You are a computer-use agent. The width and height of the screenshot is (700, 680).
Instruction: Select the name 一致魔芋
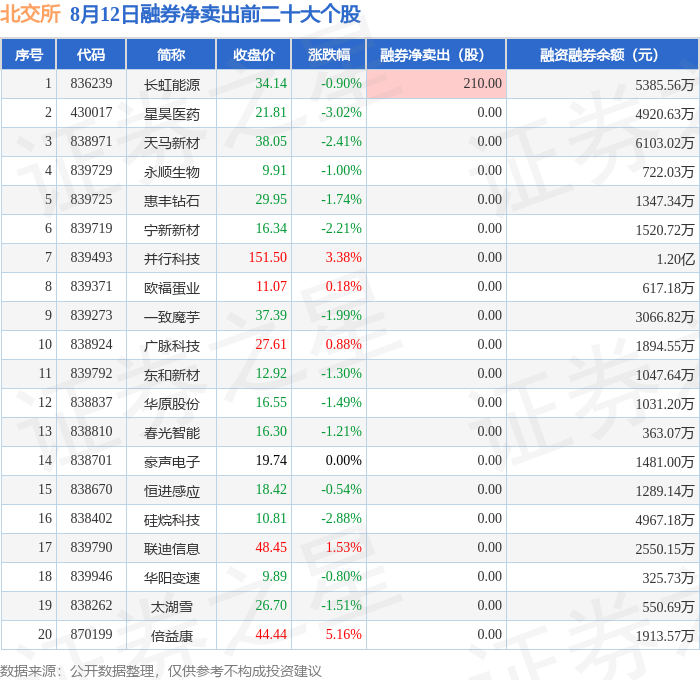(171, 317)
